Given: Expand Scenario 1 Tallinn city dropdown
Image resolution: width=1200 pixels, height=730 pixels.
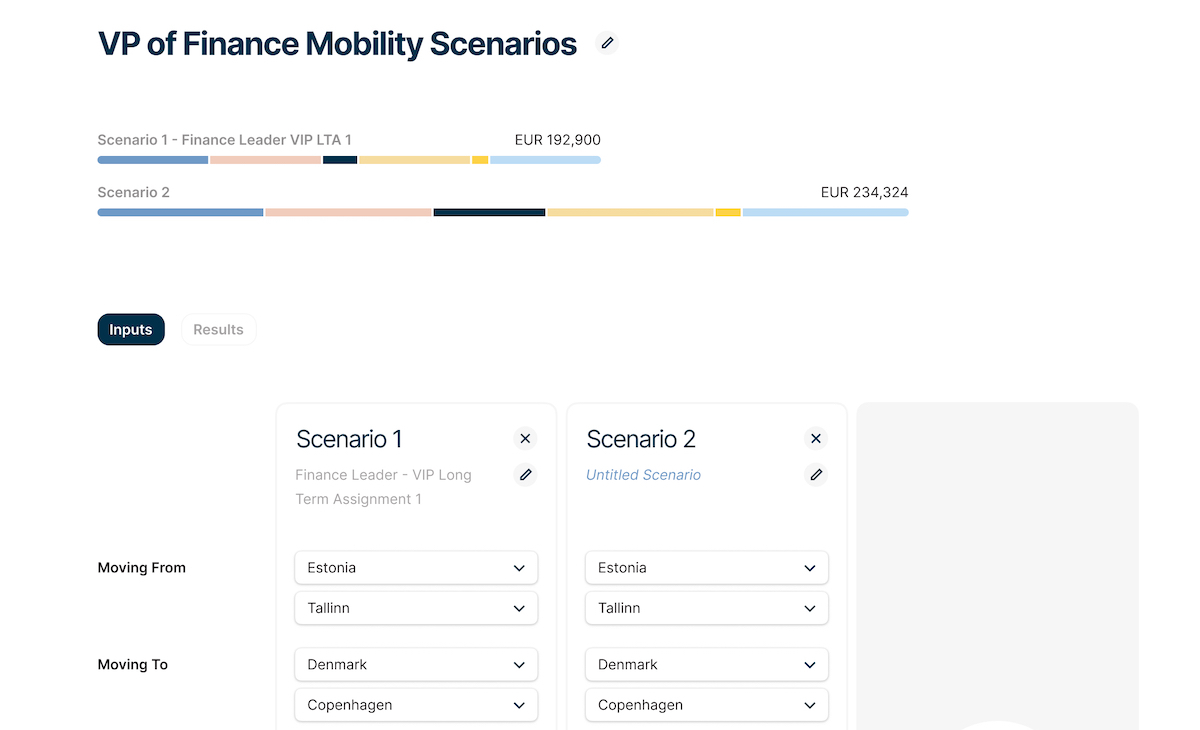Looking at the screenshot, I should tap(416, 608).
